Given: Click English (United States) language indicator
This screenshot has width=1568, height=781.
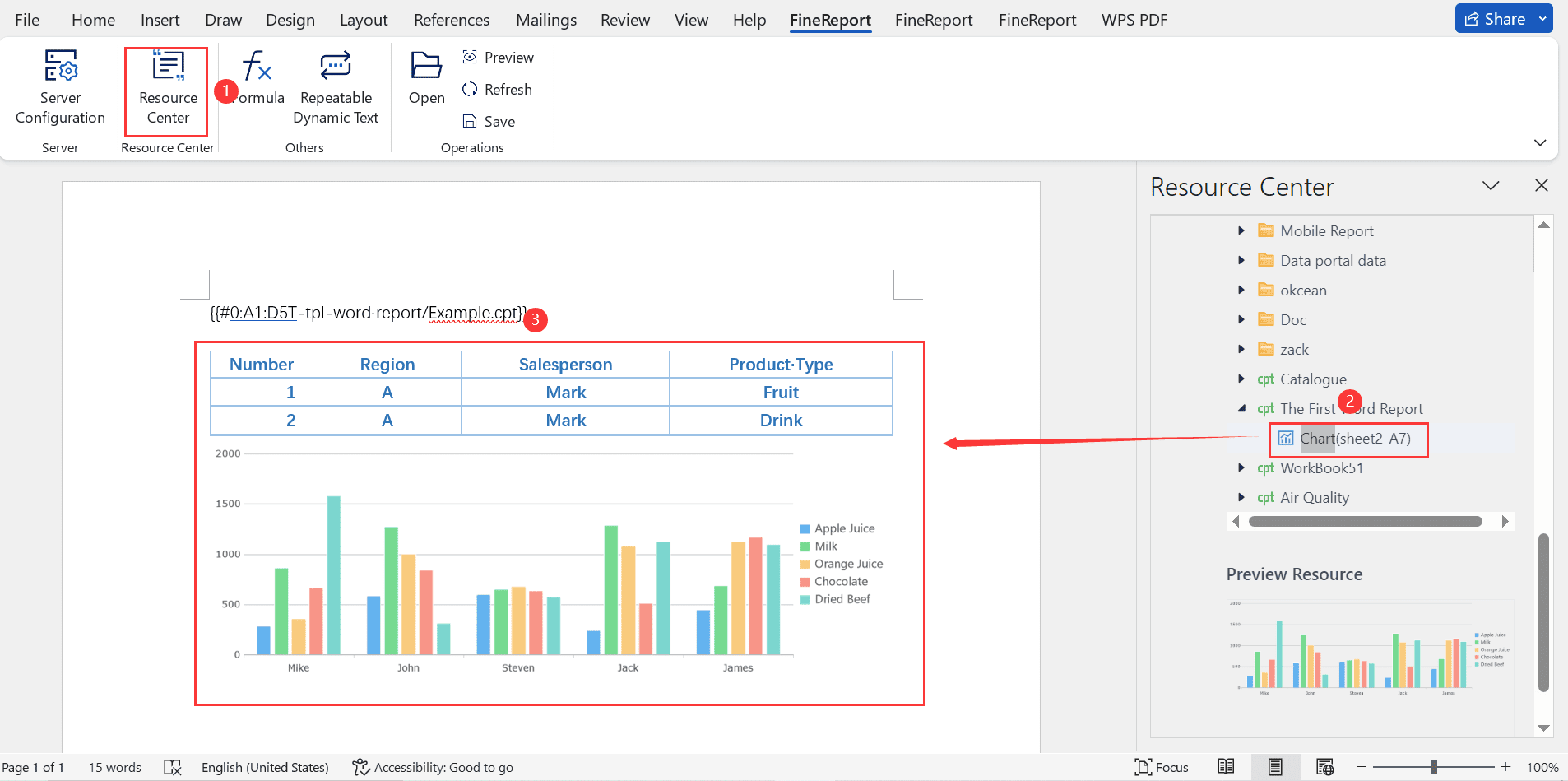Looking at the screenshot, I should click(265, 767).
